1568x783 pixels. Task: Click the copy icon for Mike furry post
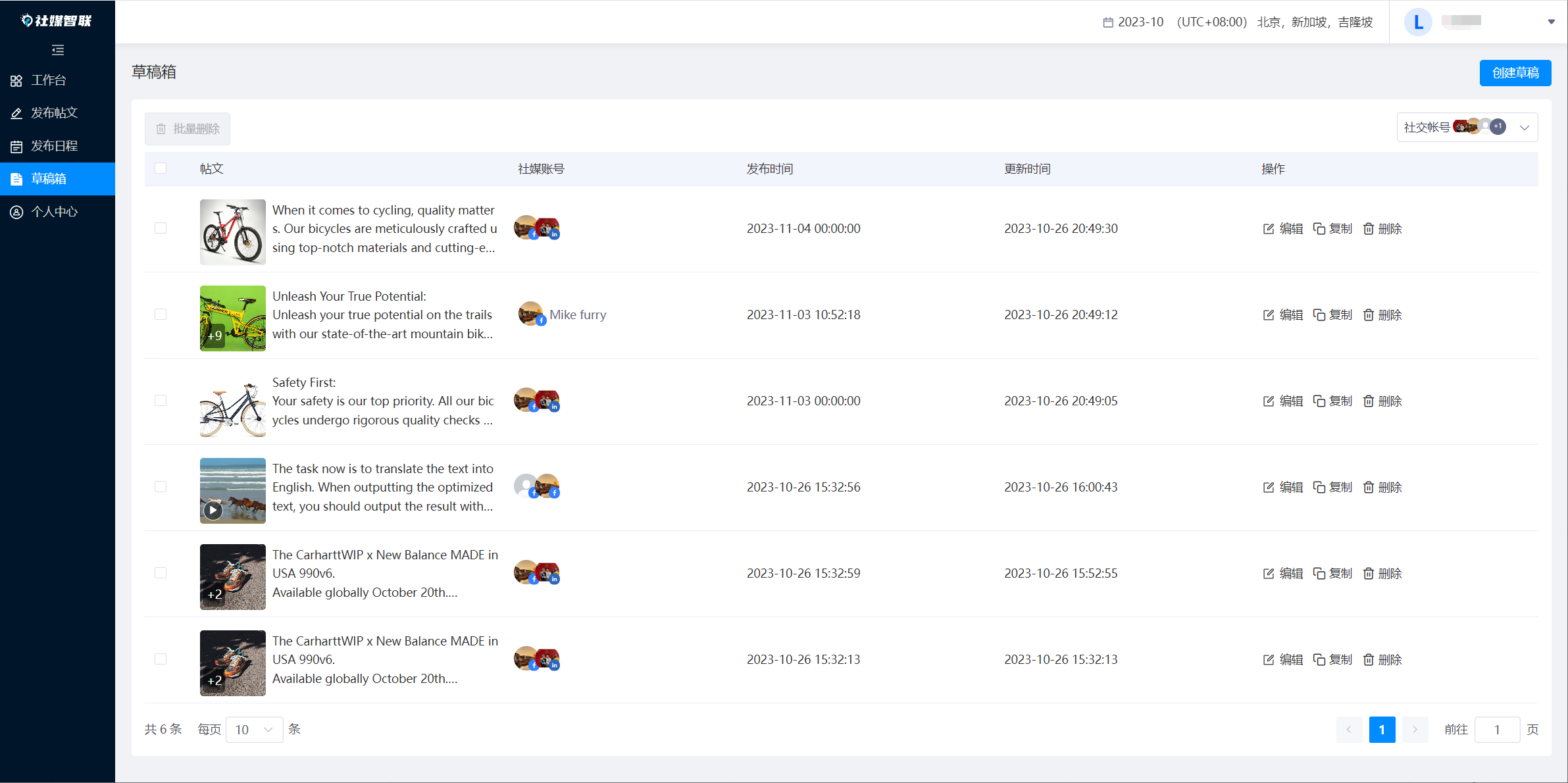point(1319,315)
